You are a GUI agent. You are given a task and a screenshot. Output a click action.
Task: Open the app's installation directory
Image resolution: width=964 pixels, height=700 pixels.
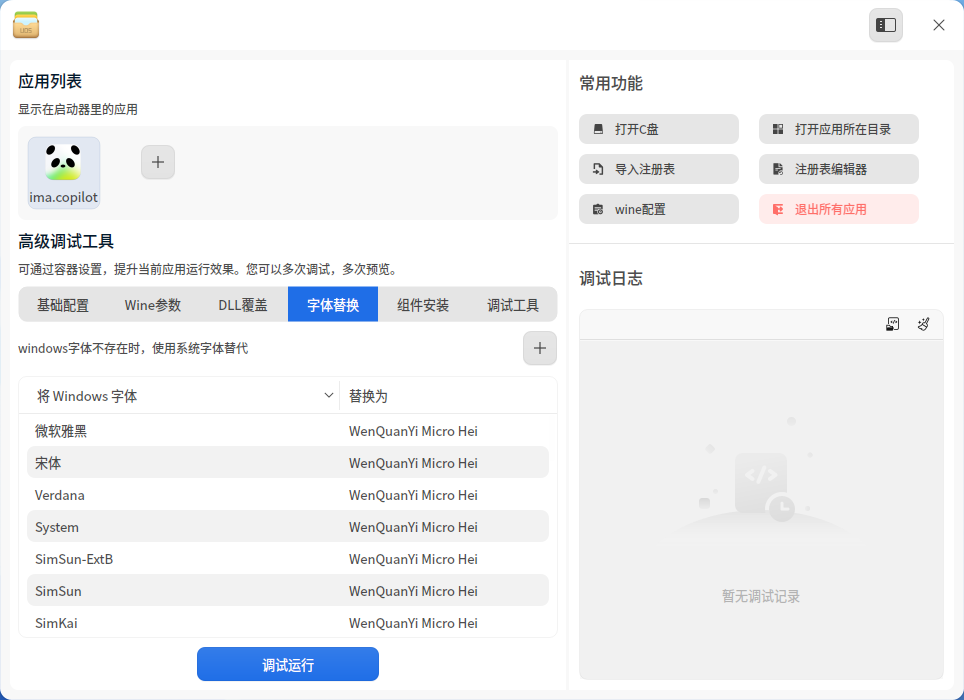(839, 129)
